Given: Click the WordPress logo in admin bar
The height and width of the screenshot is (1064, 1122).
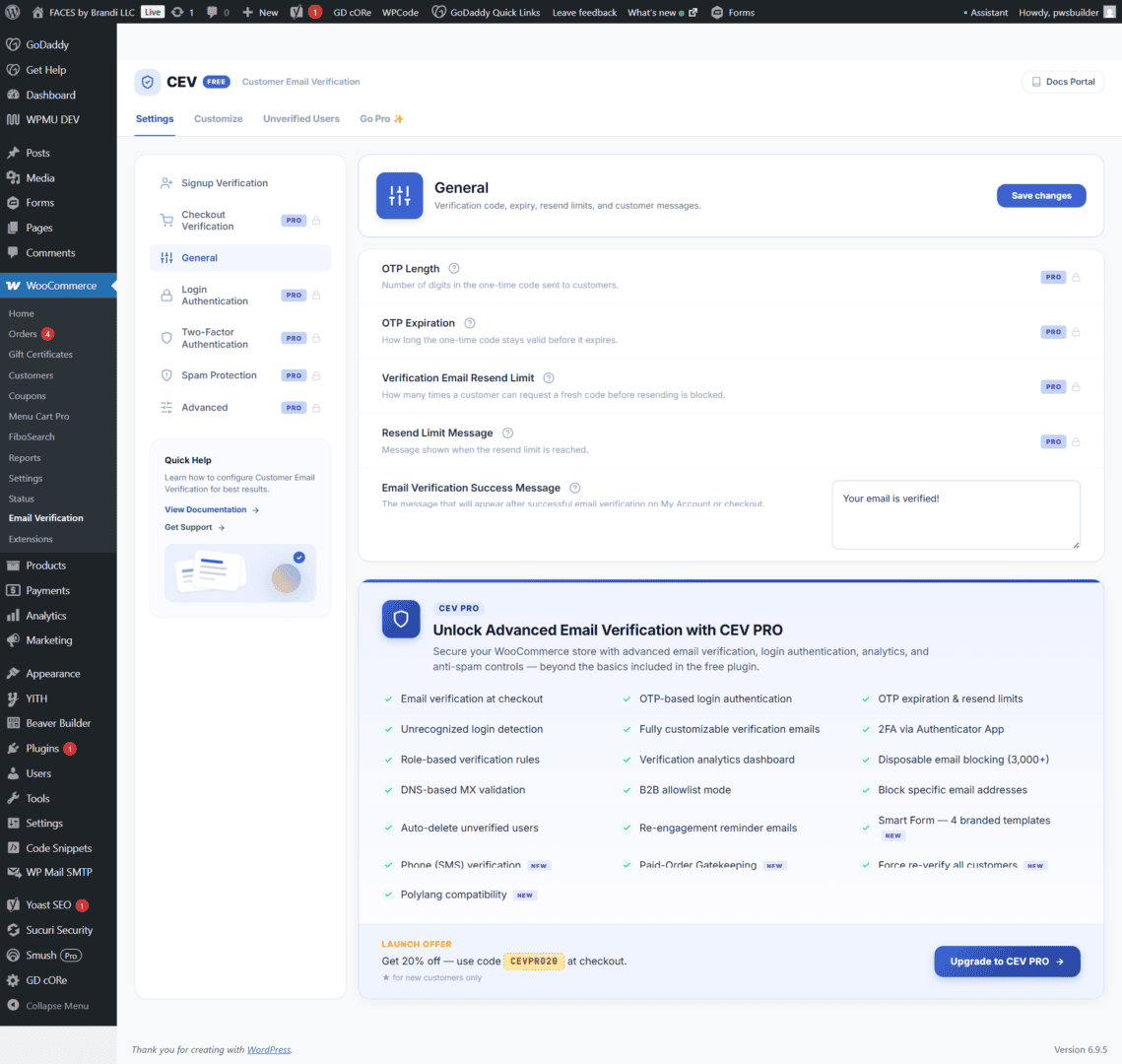Looking at the screenshot, I should (x=13, y=12).
